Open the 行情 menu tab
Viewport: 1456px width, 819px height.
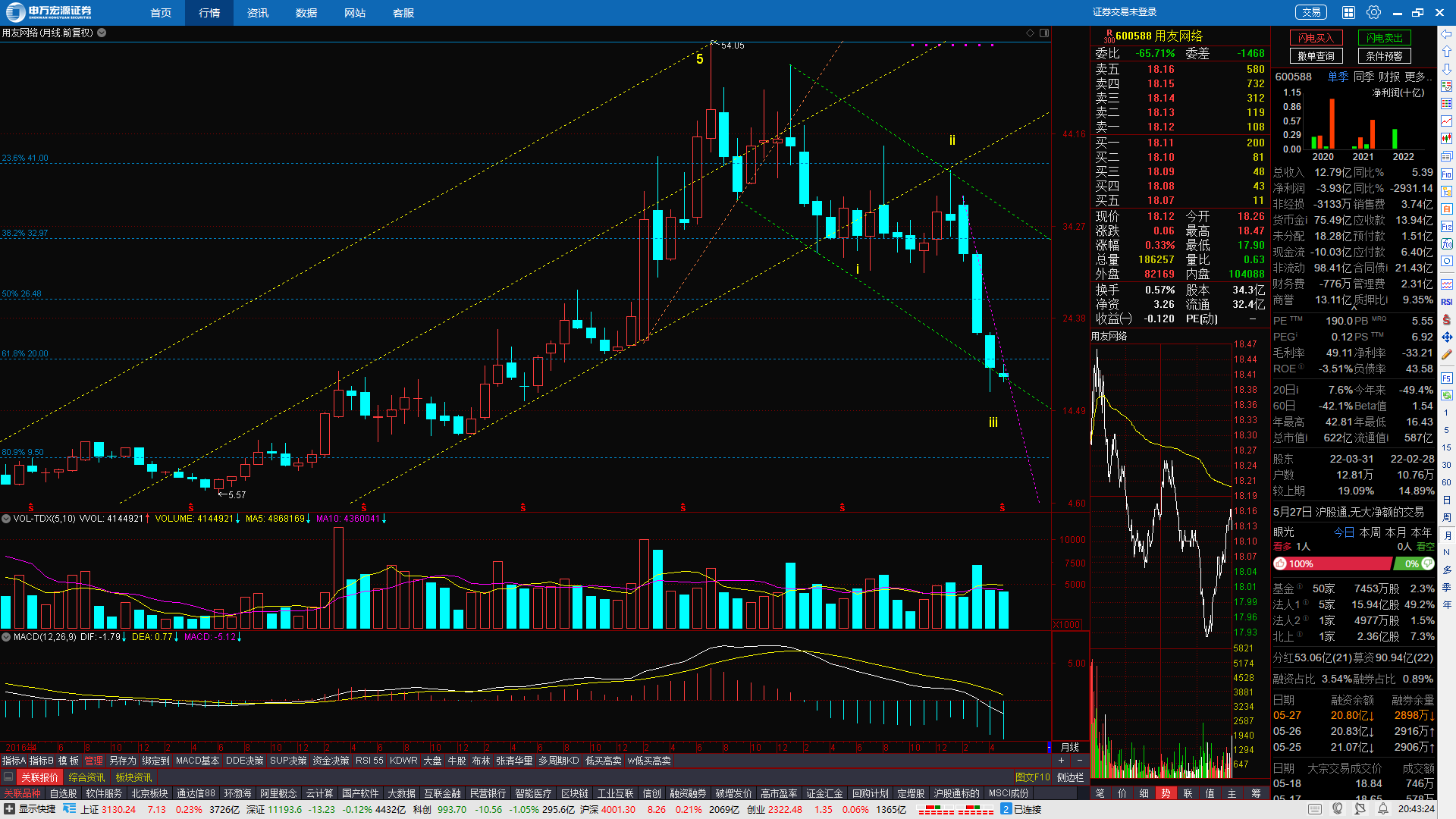(x=209, y=13)
